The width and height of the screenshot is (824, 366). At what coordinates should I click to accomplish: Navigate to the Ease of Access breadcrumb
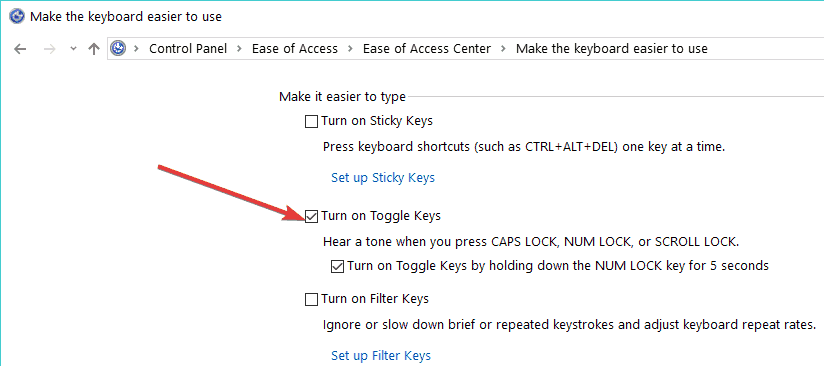pos(295,49)
